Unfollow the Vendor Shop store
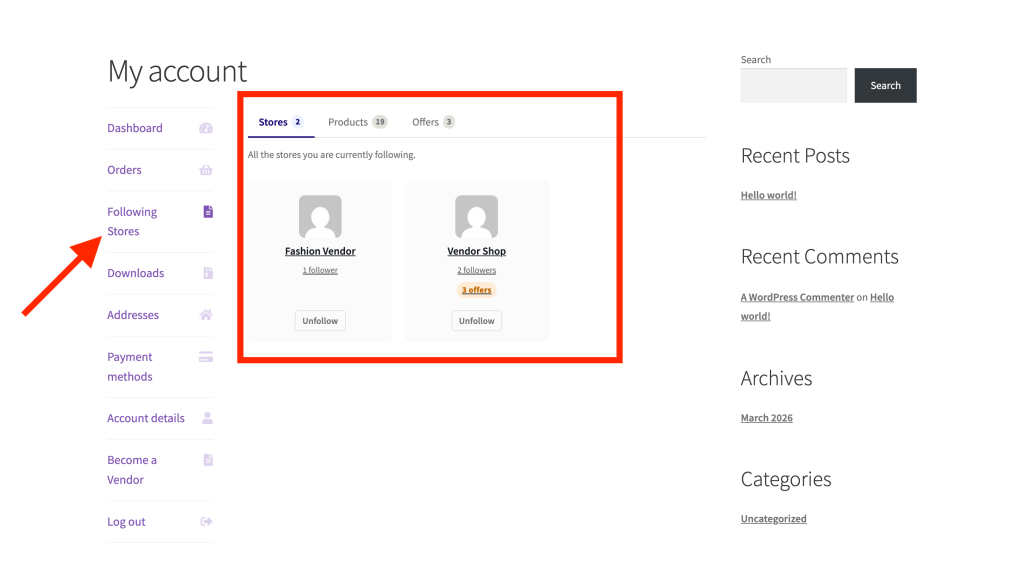Viewport: 1024px width, 579px height. click(x=477, y=321)
